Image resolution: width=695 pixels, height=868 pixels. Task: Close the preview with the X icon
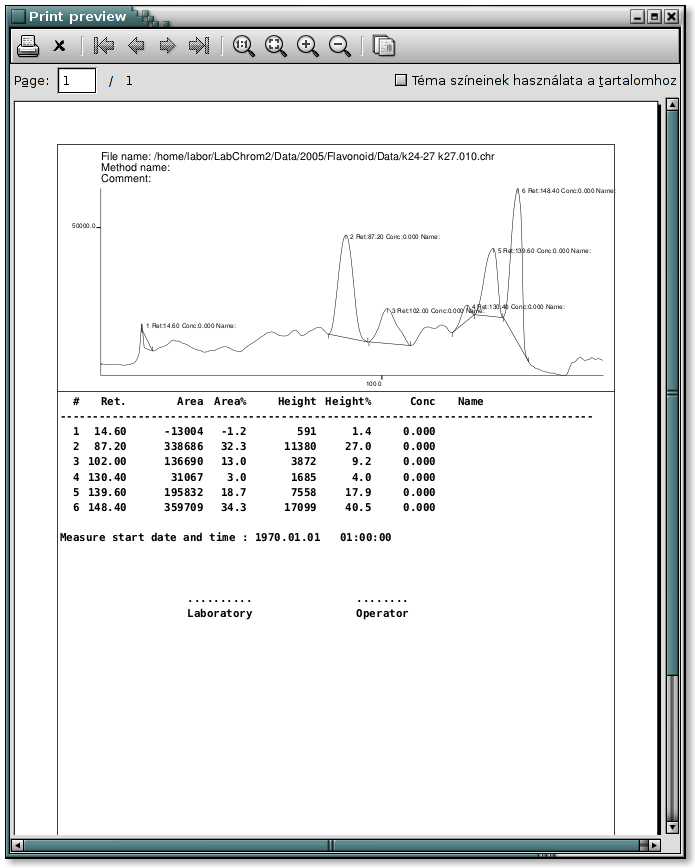point(60,46)
